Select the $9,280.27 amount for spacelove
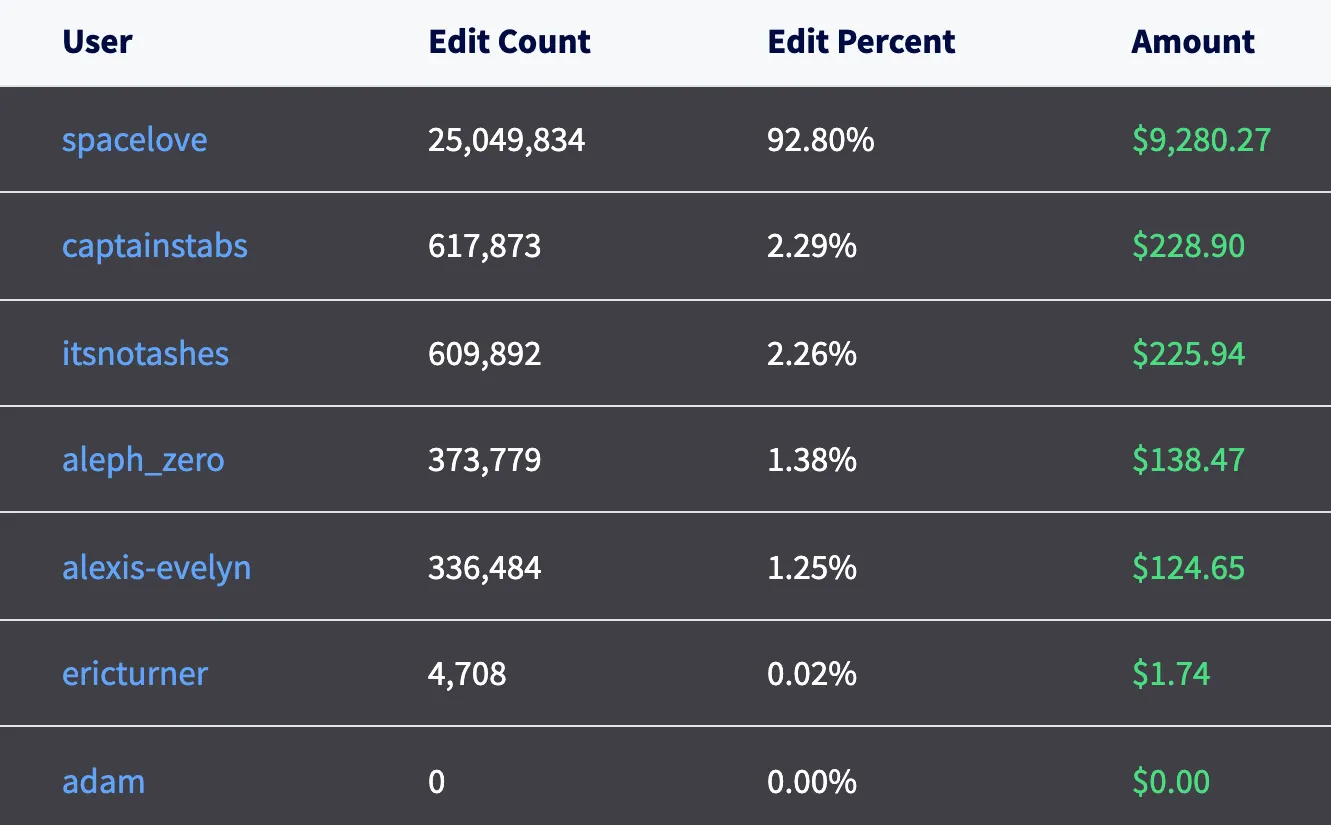The width and height of the screenshot is (1331, 825). 1200,139
